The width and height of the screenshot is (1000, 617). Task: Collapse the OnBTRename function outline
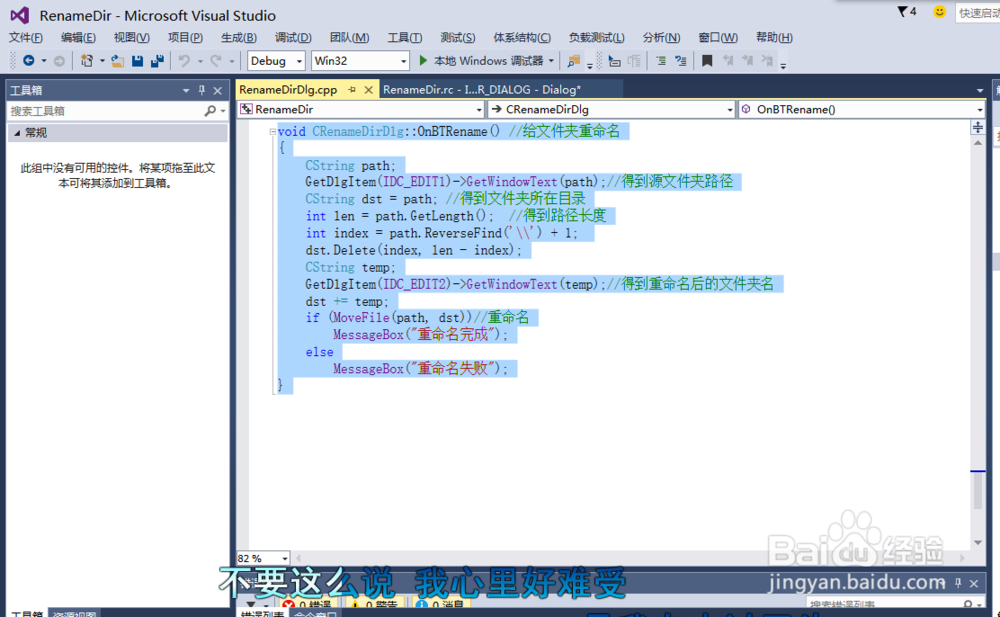[272, 132]
